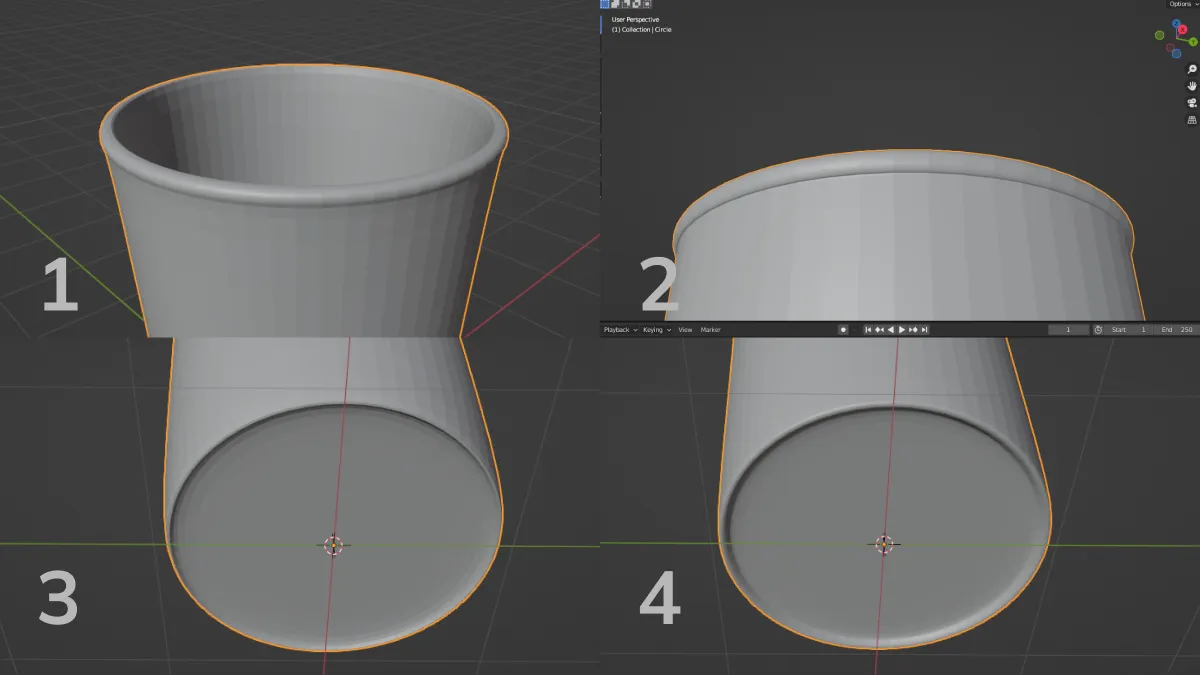1201x676 pixels.
Task: Click the '(1) Collection | Circle' text
Action: (x=642, y=30)
